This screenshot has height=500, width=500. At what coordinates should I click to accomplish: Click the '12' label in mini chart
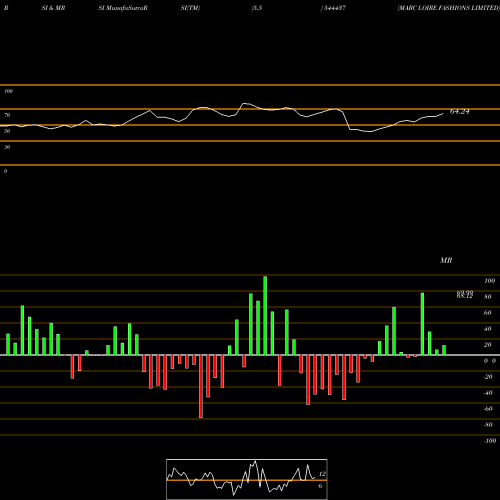tap(322, 474)
